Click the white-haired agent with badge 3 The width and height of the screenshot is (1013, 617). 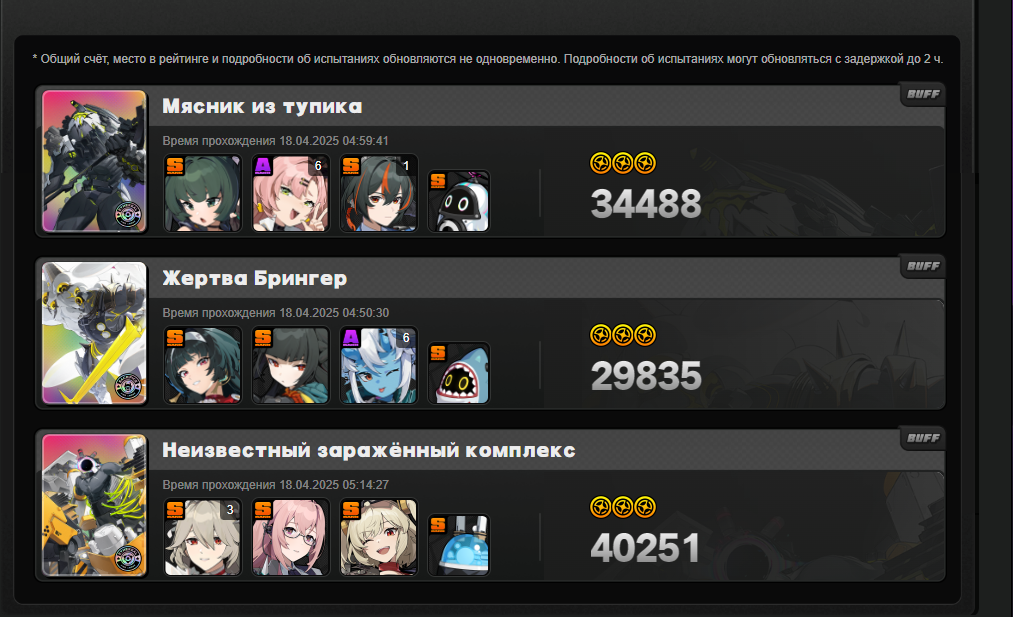click(202, 537)
